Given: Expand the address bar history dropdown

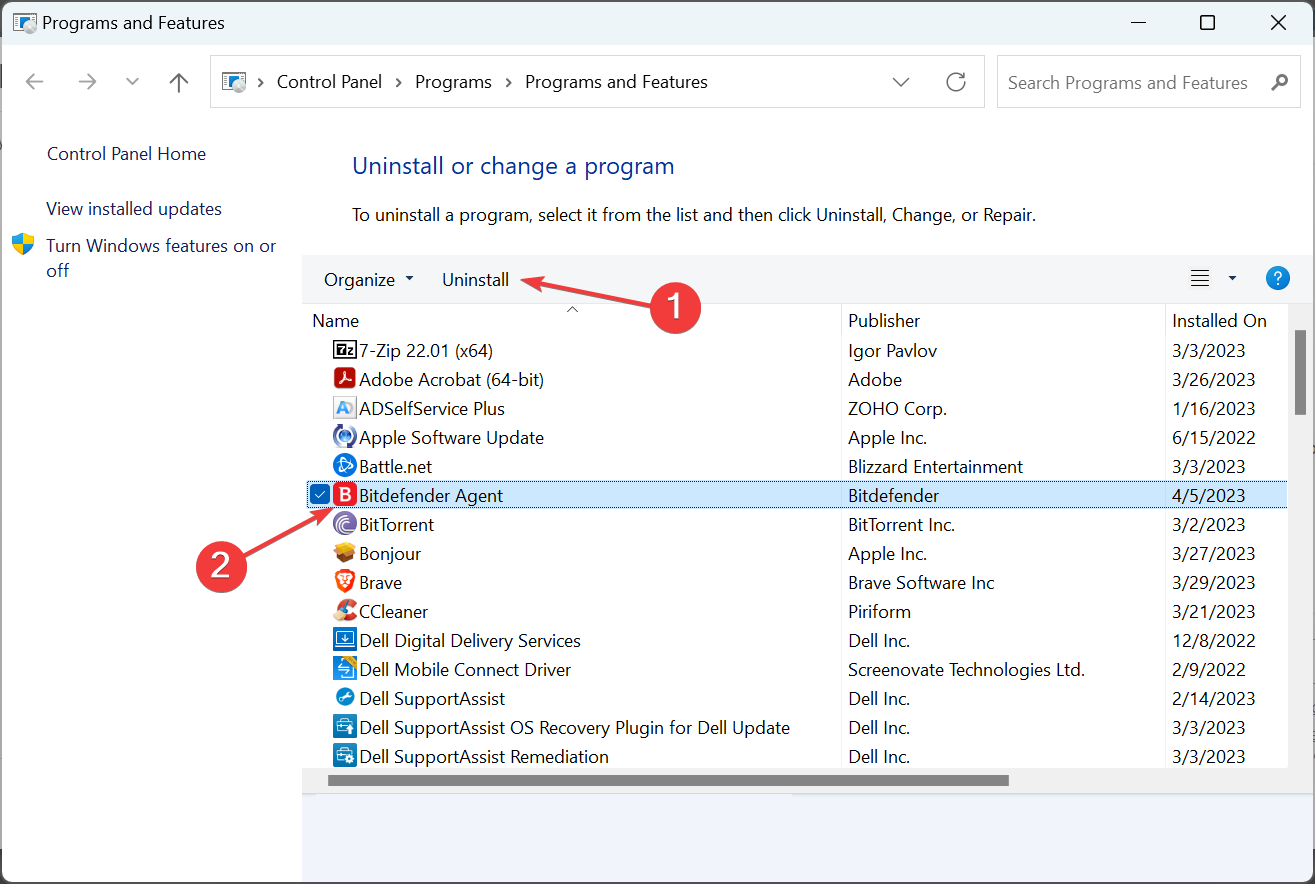Looking at the screenshot, I should pos(901,82).
